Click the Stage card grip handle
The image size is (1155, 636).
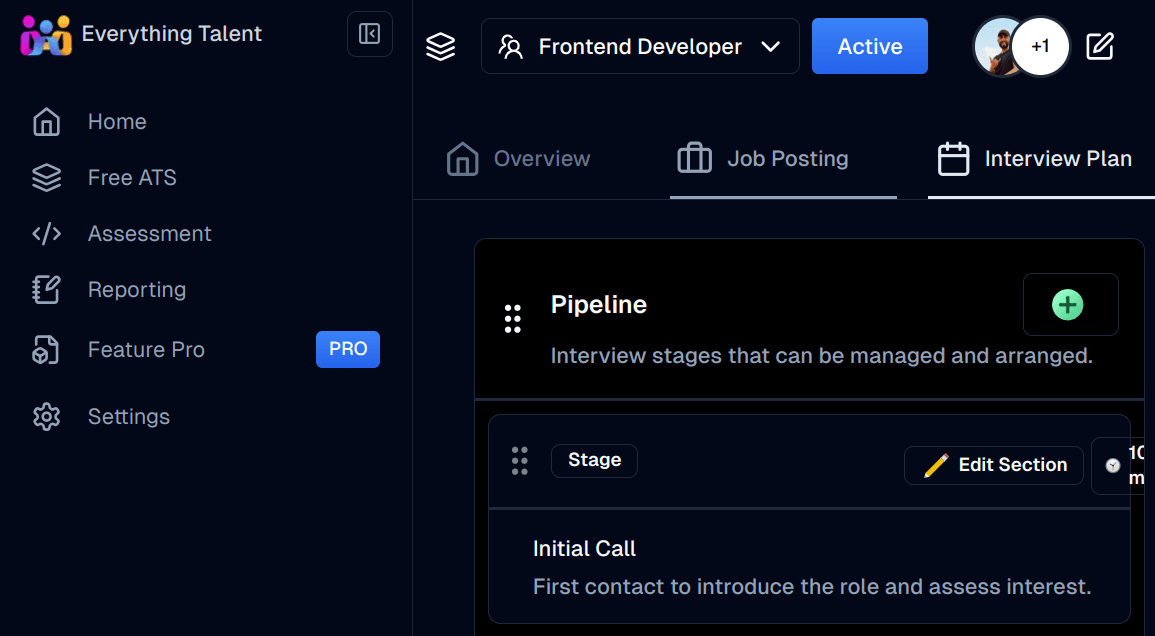click(519, 461)
